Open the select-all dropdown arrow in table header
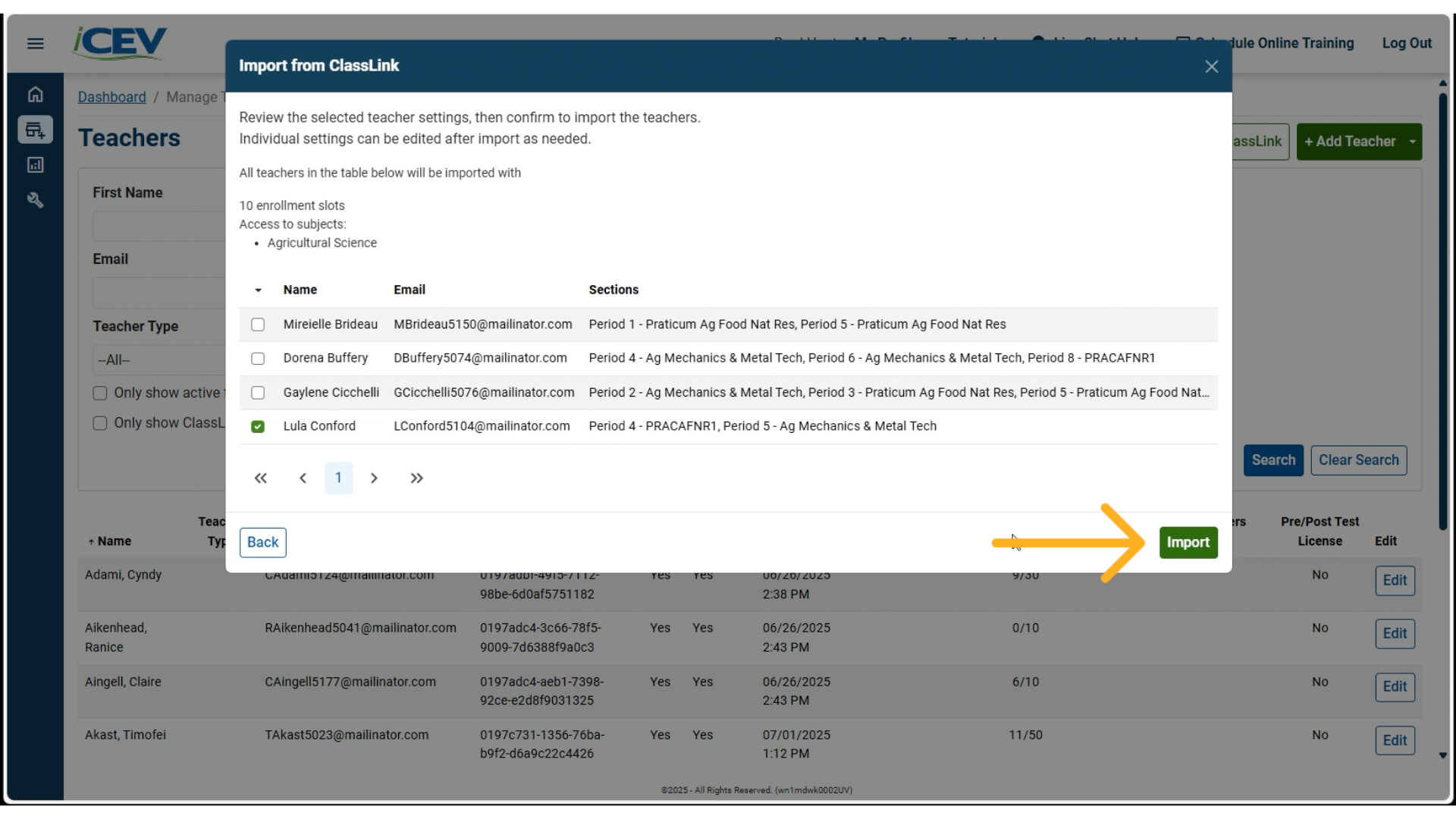The width and height of the screenshot is (1456, 819). (258, 290)
